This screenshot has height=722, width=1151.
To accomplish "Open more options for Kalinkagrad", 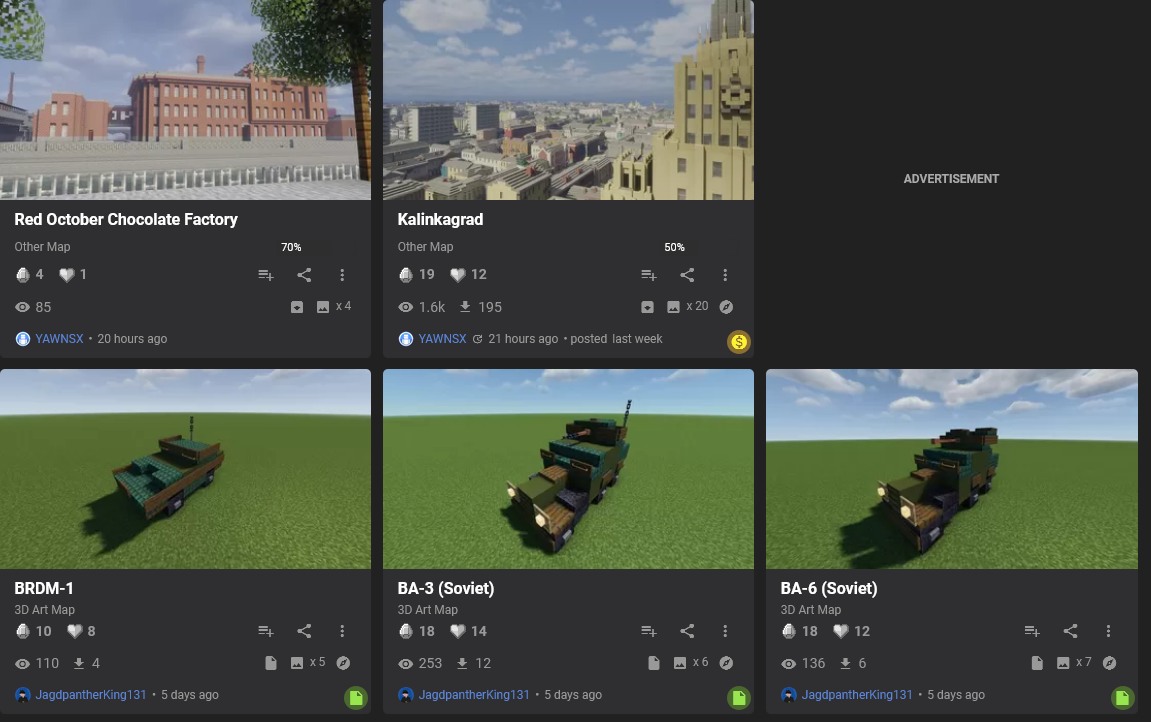I will pos(725,275).
